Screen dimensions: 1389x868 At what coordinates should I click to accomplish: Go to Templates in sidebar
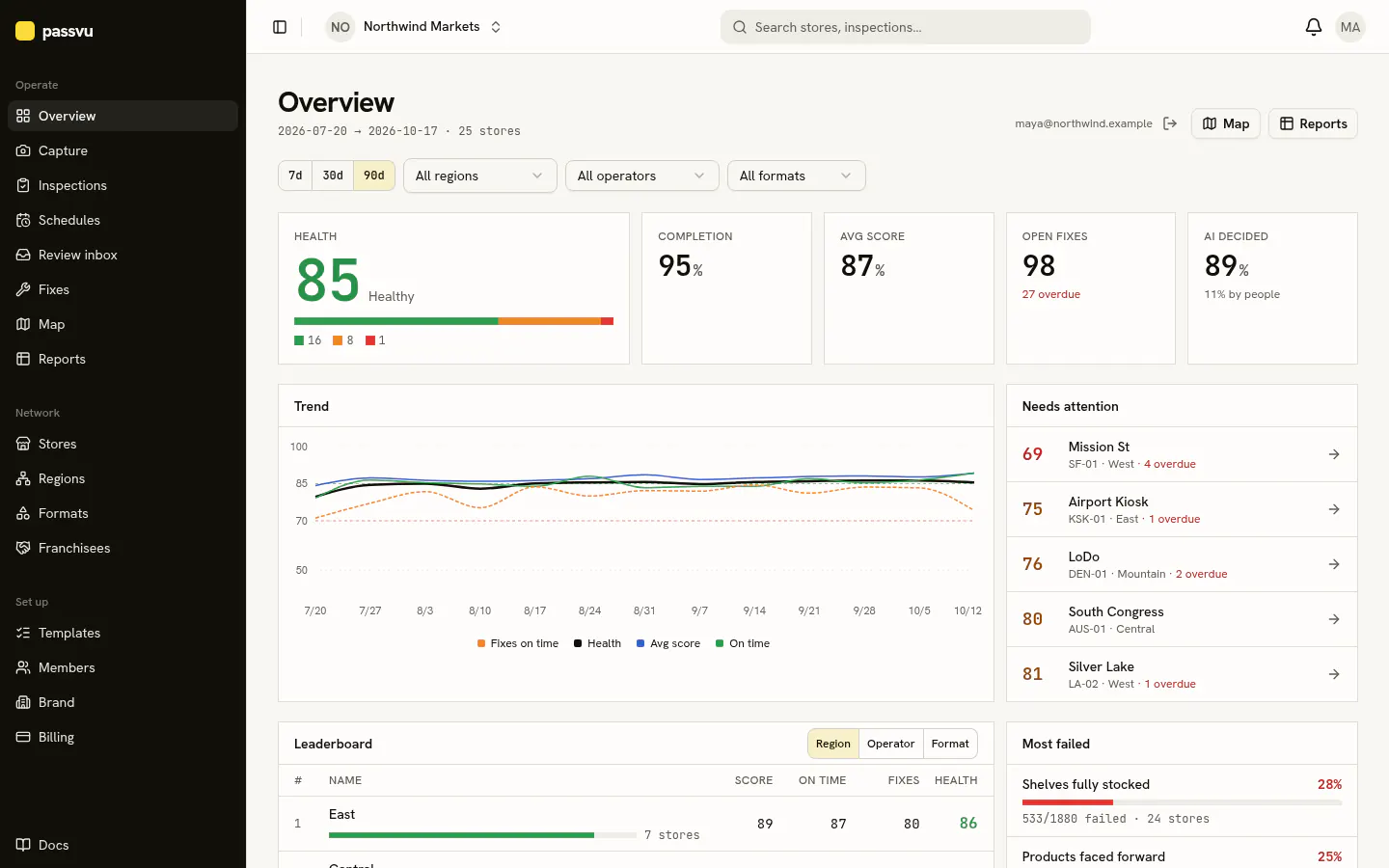[x=123, y=633]
